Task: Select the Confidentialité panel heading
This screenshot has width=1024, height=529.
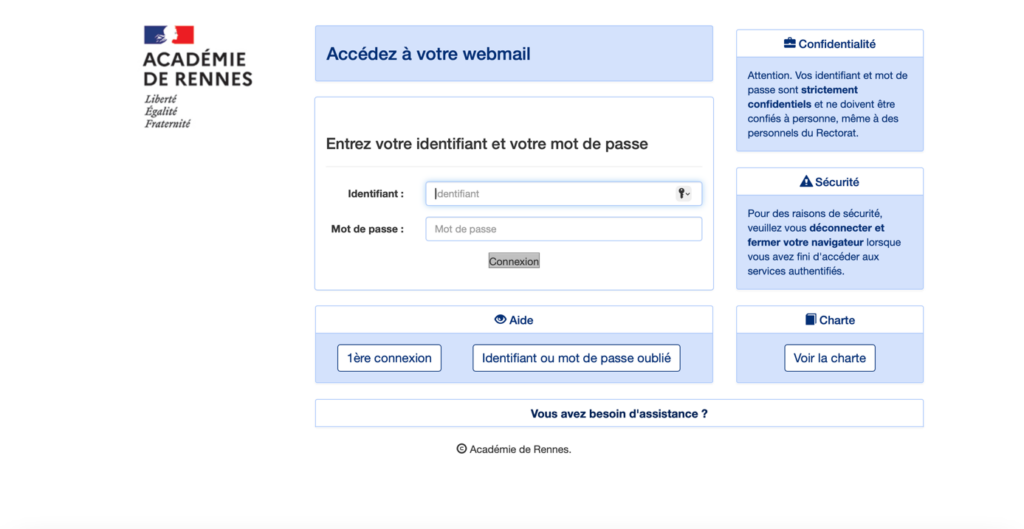Action: pyautogui.click(x=836, y=44)
